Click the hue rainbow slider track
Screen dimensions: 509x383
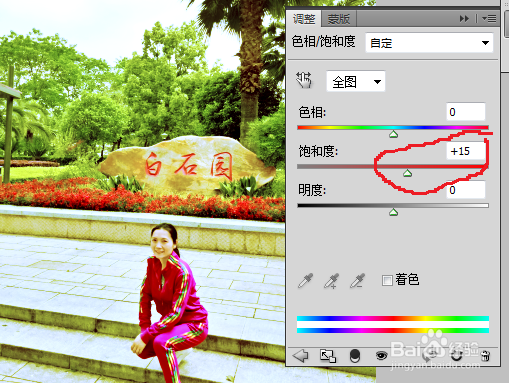coord(393,127)
